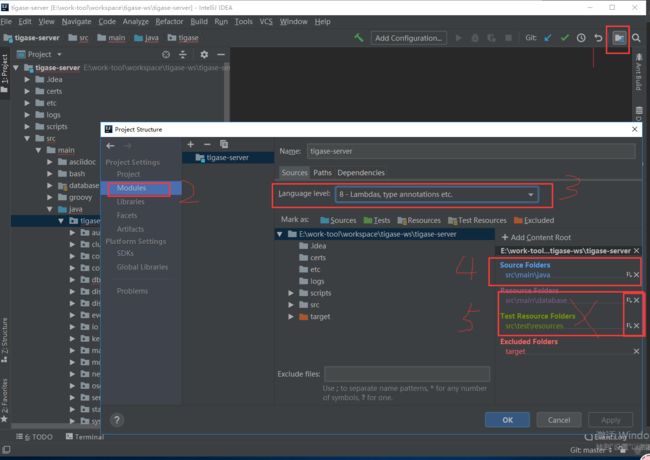This screenshot has height=460, width=650.
Task: Expand logs folder in Project panel
Action: pos(27,115)
